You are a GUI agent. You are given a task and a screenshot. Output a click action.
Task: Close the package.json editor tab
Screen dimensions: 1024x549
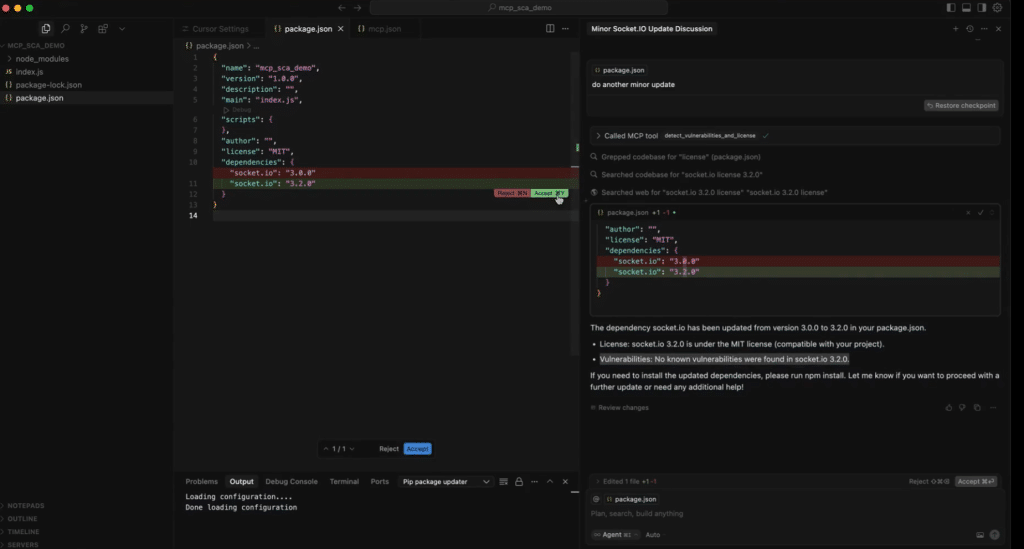340,29
